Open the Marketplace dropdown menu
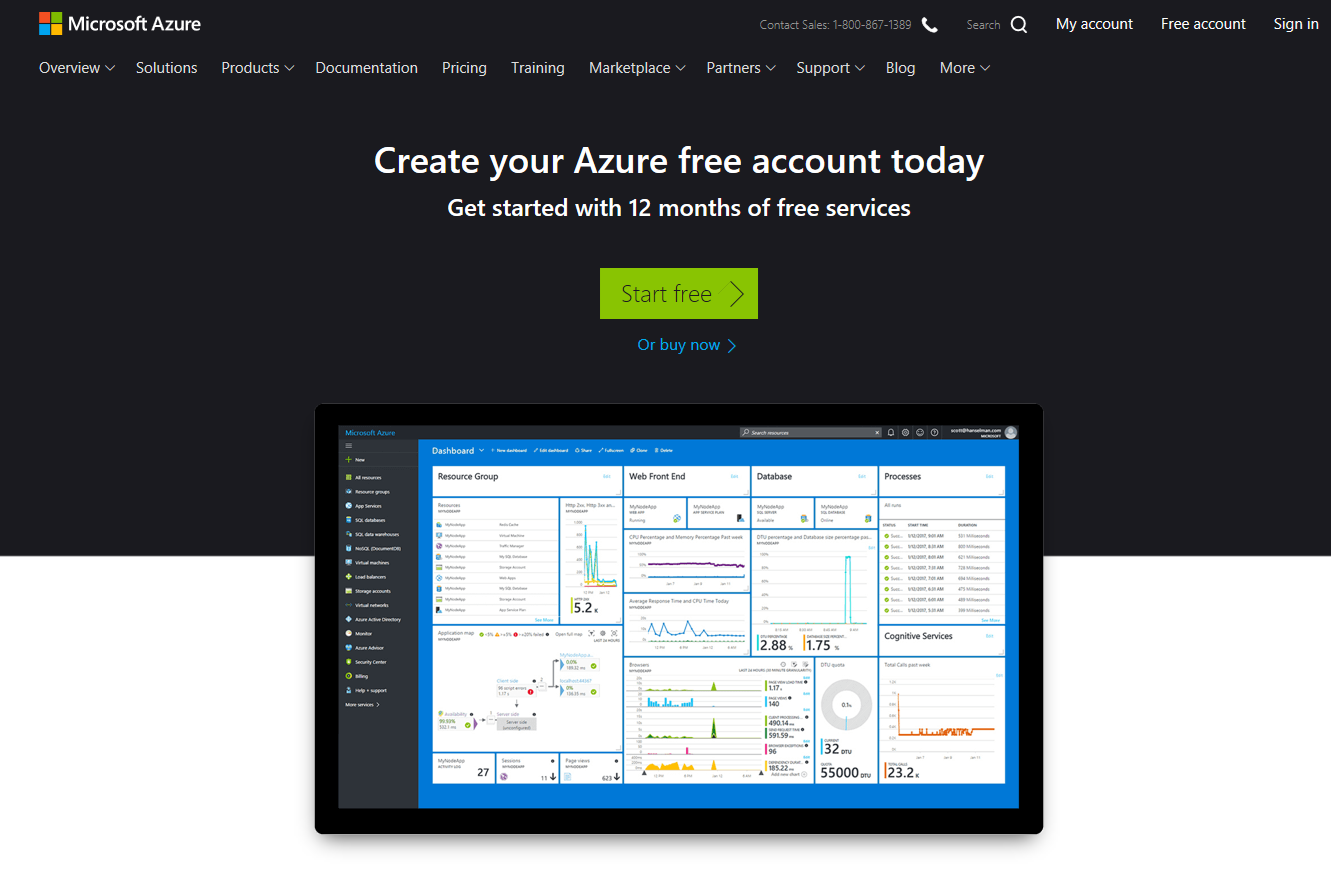The width and height of the screenshot is (1331, 875). click(x=637, y=68)
